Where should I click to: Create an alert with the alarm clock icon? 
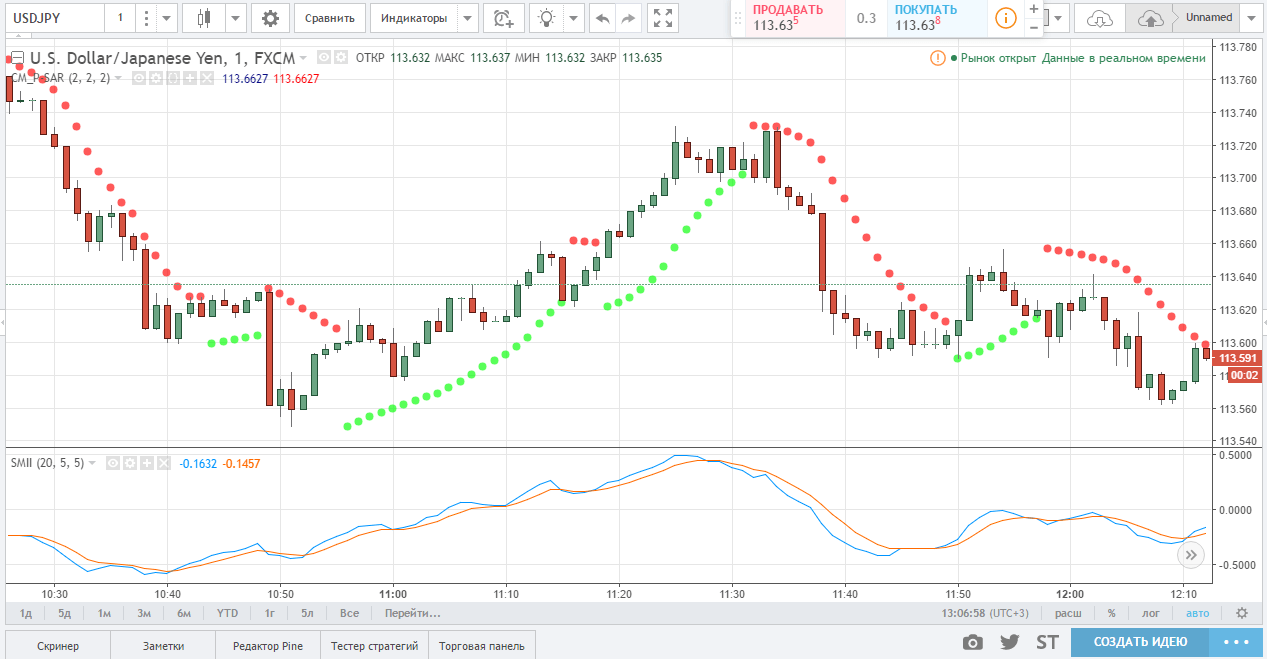click(x=503, y=18)
